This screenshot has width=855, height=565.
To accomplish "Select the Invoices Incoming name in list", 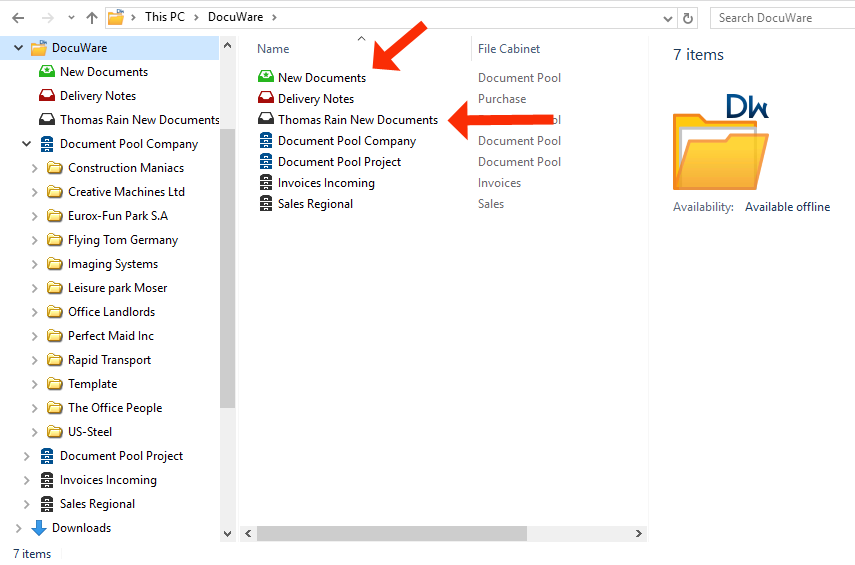I will tap(326, 183).
